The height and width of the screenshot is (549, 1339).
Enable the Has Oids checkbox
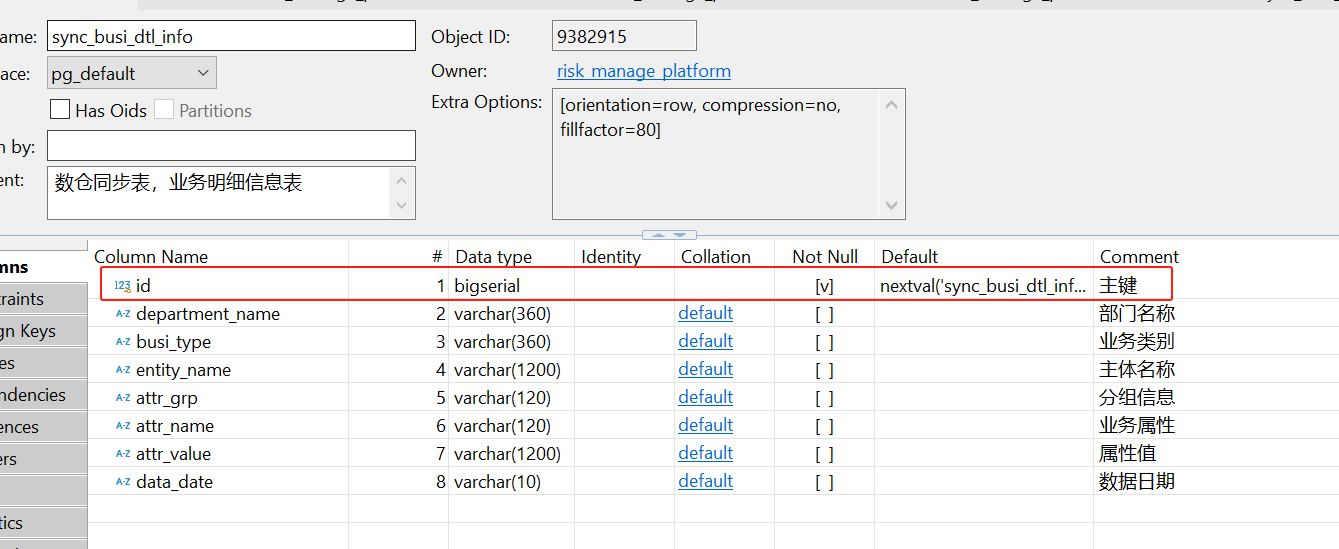pyautogui.click(x=60, y=110)
